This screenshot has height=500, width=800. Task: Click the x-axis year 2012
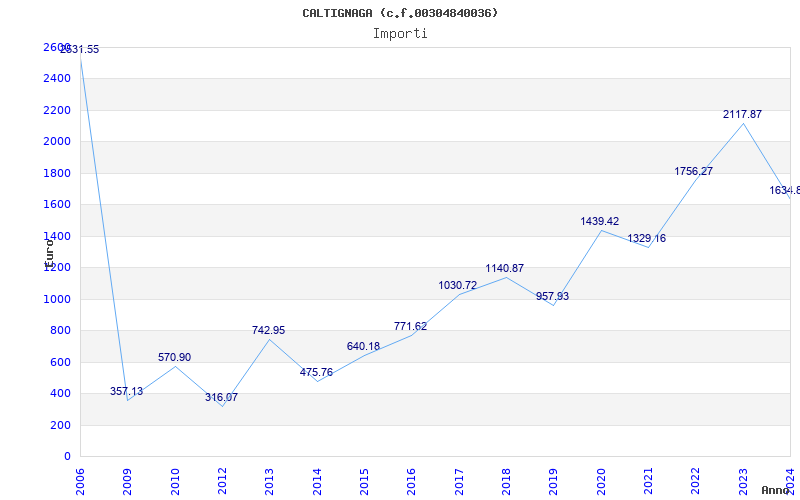click(x=222, y=482)
